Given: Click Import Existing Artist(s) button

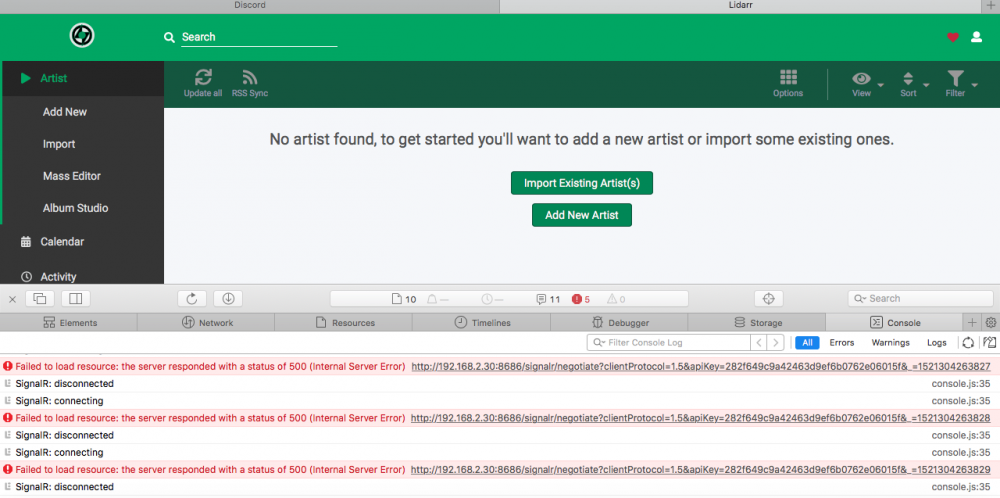Looking at the screenshot, I should (x=582, y=183).
